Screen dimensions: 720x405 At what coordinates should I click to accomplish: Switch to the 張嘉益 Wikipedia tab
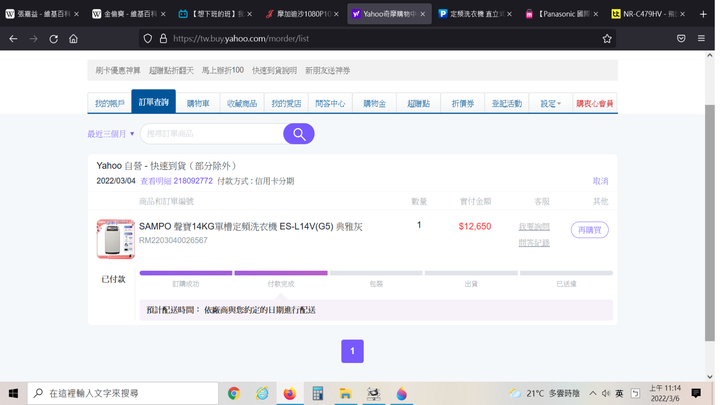(x=42, y=14)
